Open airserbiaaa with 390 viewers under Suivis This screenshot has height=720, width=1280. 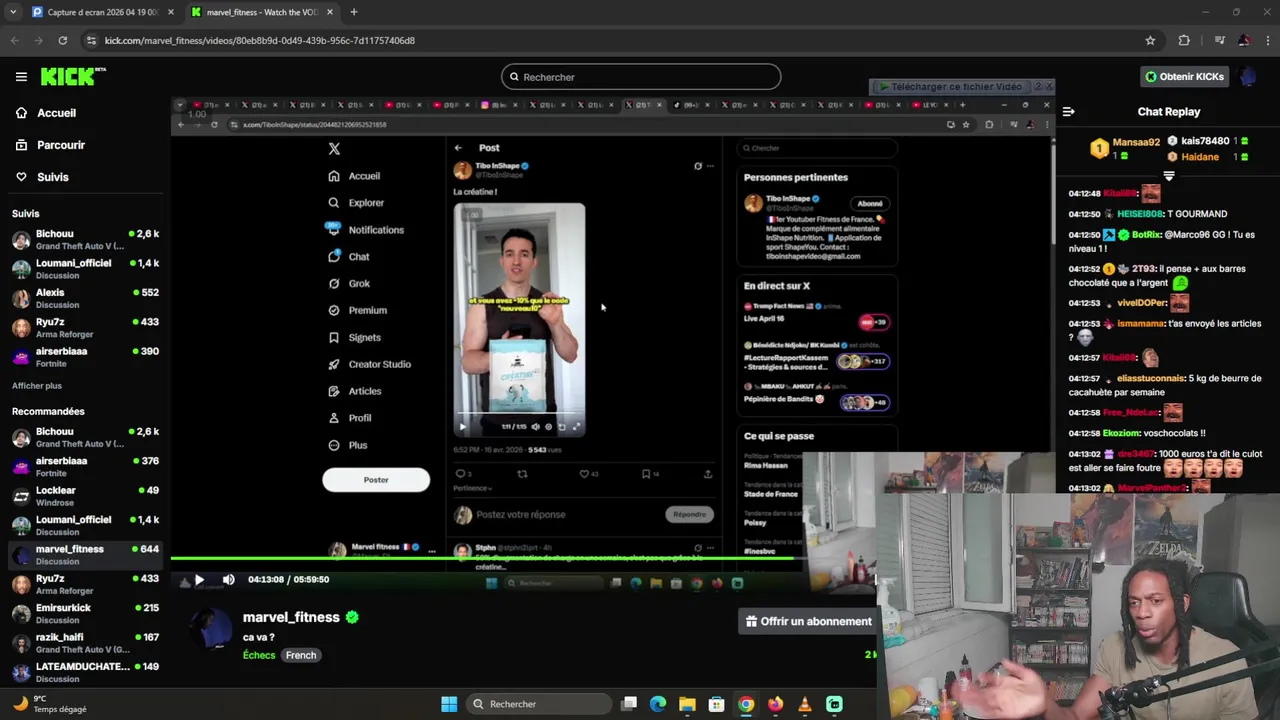pyautogui.click(x=84, y=357)
